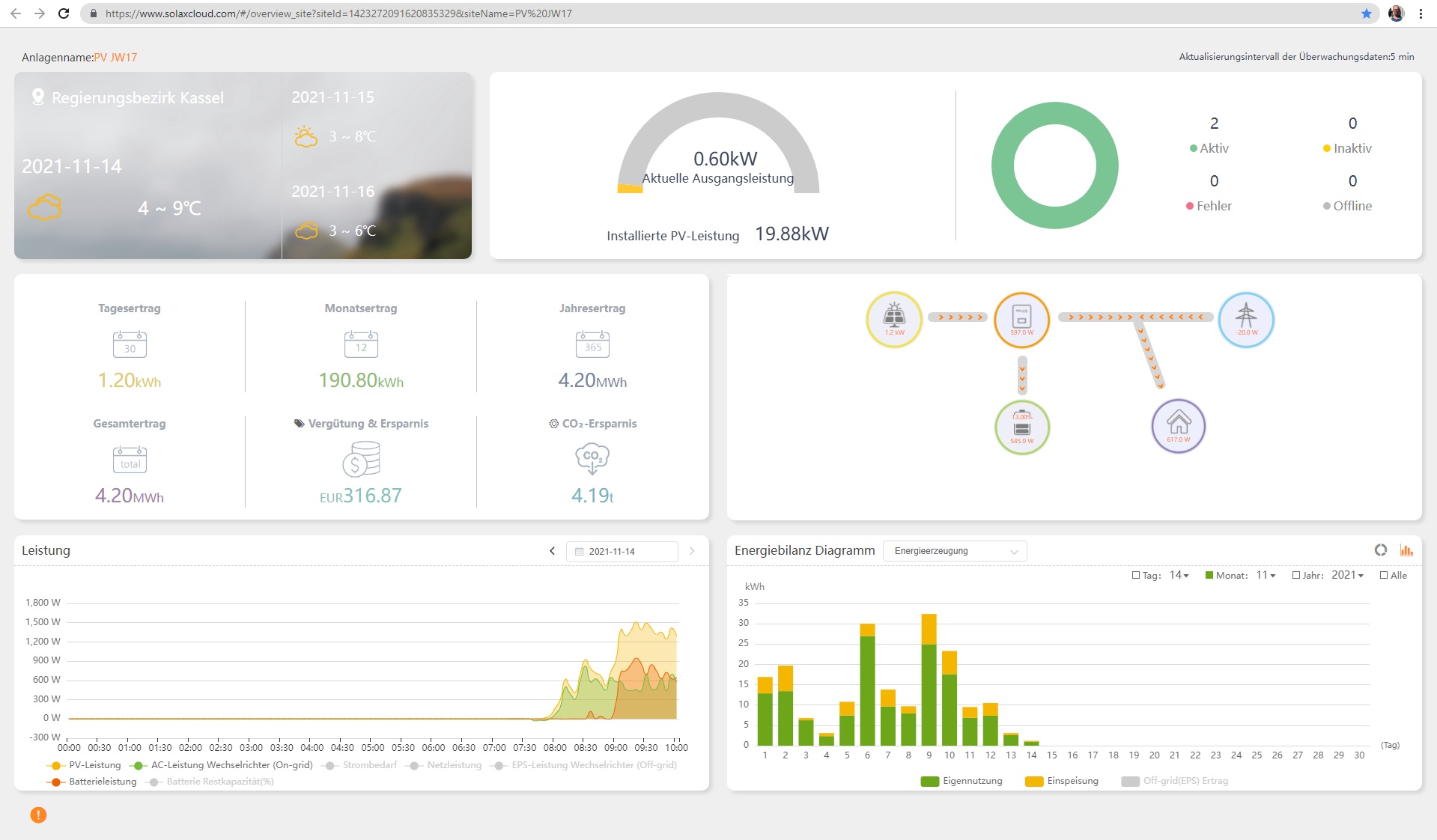Click the grid pylon icon
Viewport: 1437px width, 840px height.
point(1245,319)
